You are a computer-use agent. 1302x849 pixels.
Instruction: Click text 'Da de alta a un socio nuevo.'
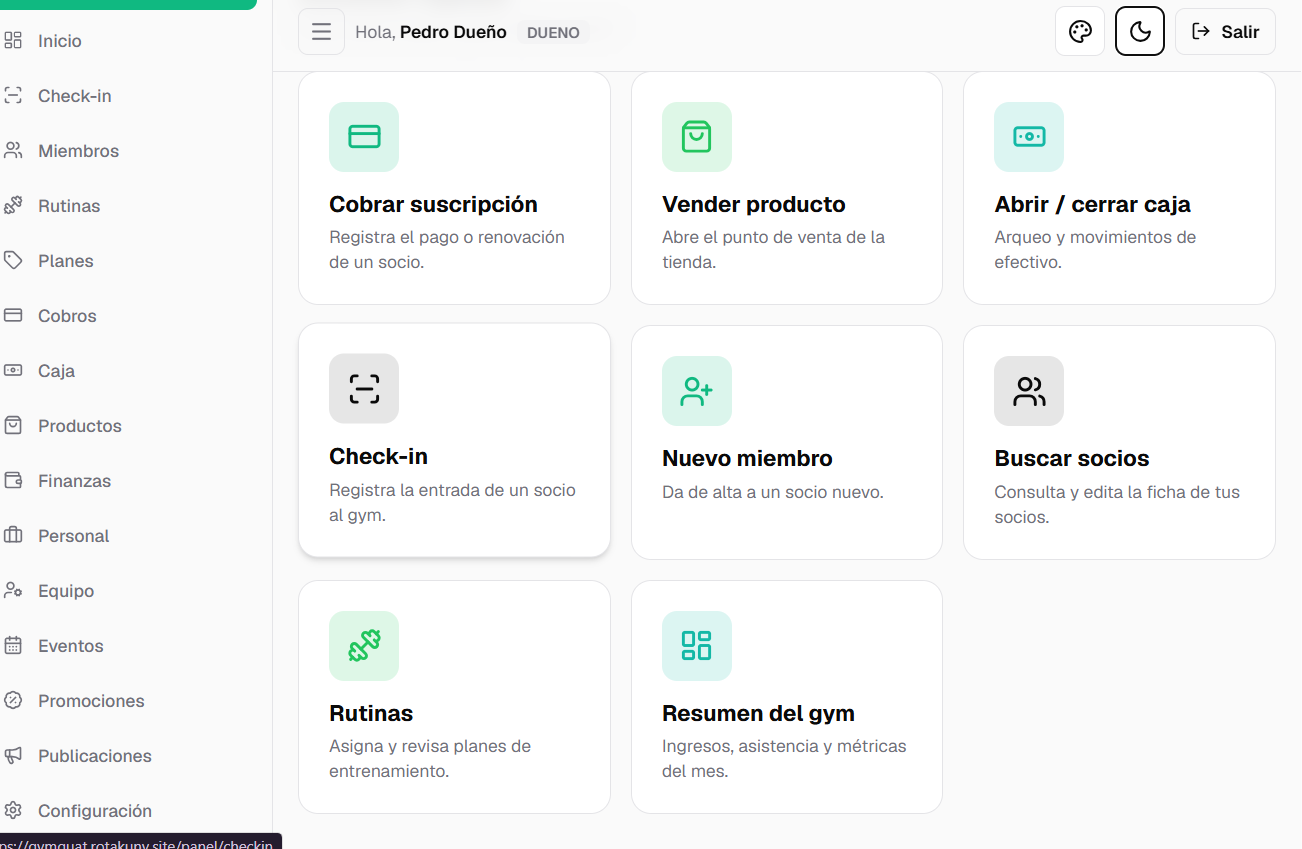point(773,492)
